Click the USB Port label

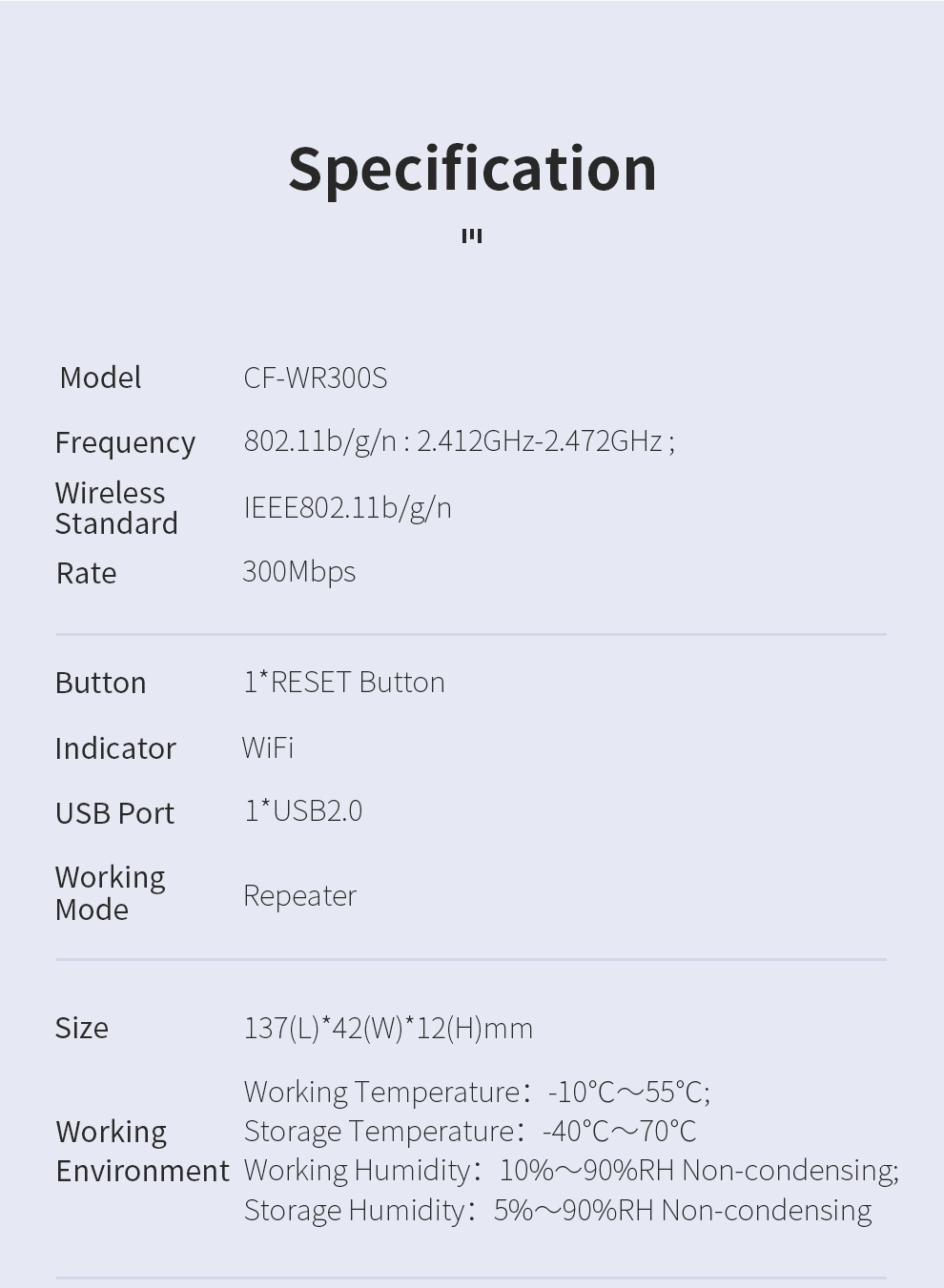click(x=114, y=813)
